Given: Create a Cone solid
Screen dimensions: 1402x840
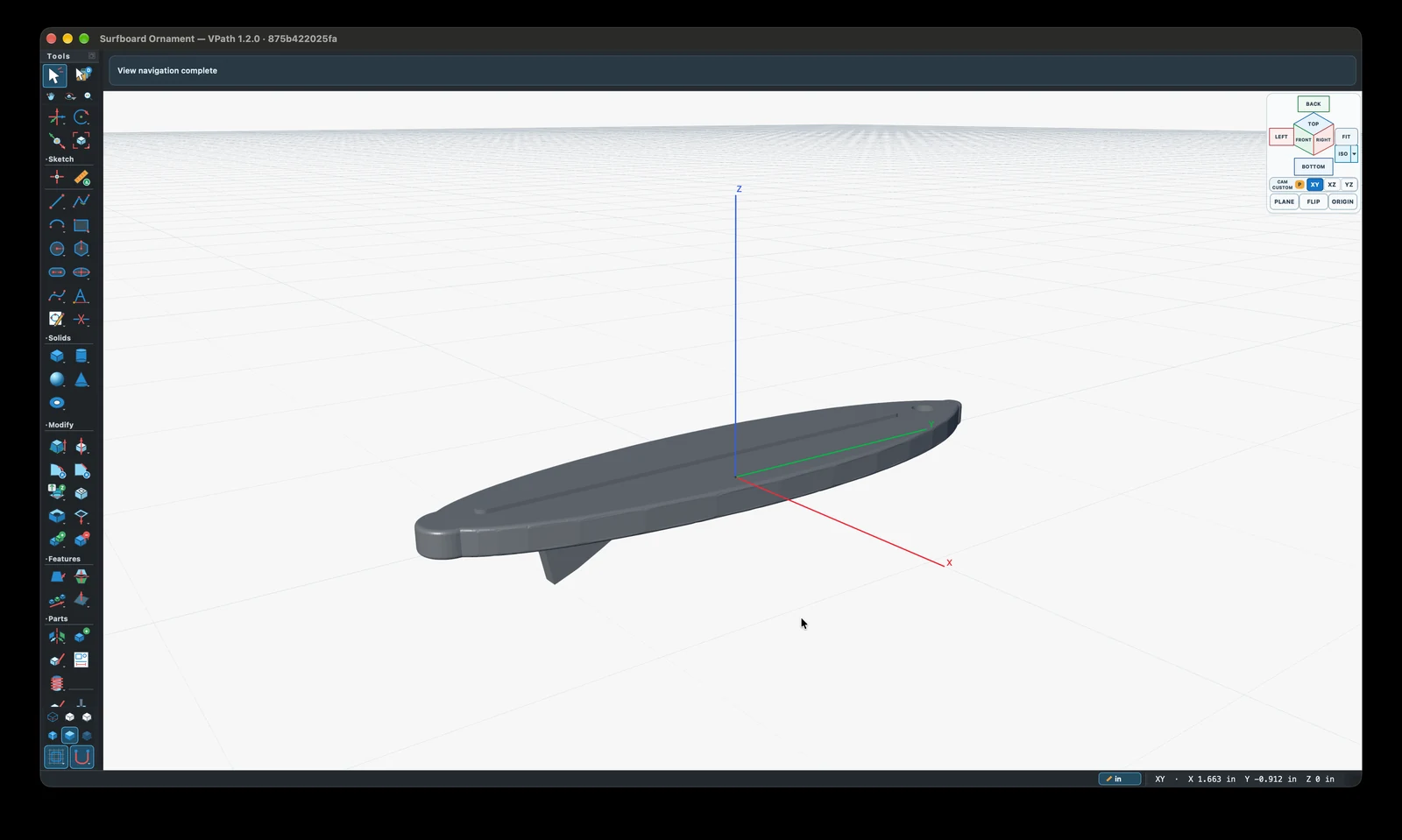Looking at the screenshot, I should (x=81, y=379).
